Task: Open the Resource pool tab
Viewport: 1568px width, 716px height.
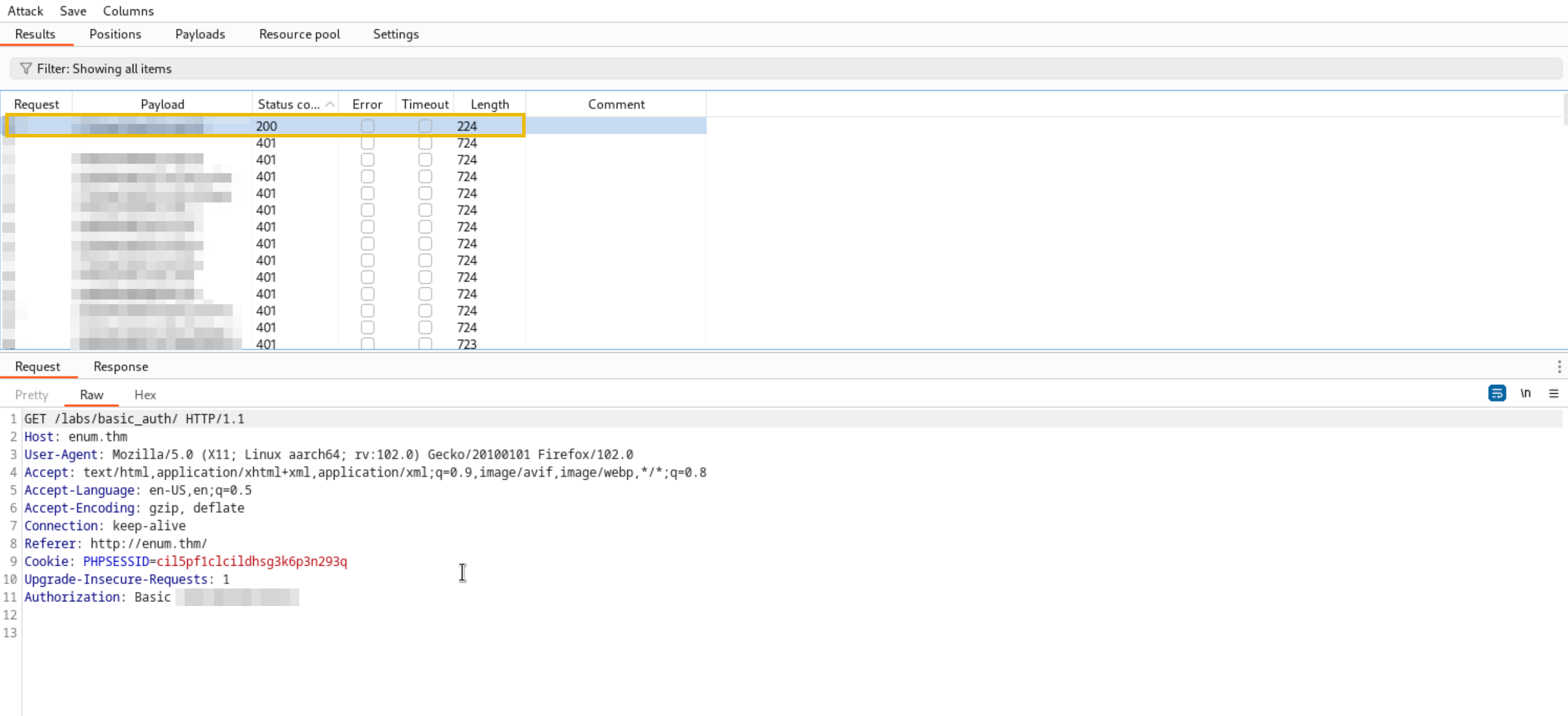Action: click(x=299, y=34)
